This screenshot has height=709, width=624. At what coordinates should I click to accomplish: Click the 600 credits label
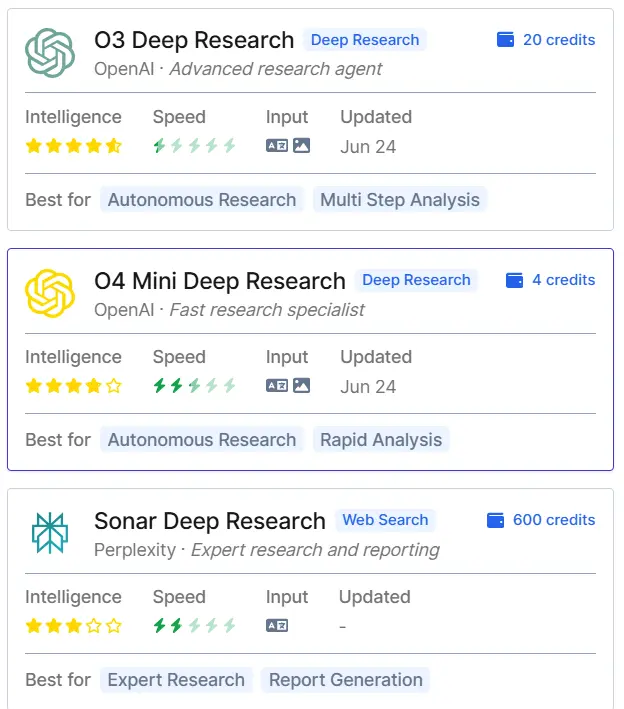(x=554, y=520)
